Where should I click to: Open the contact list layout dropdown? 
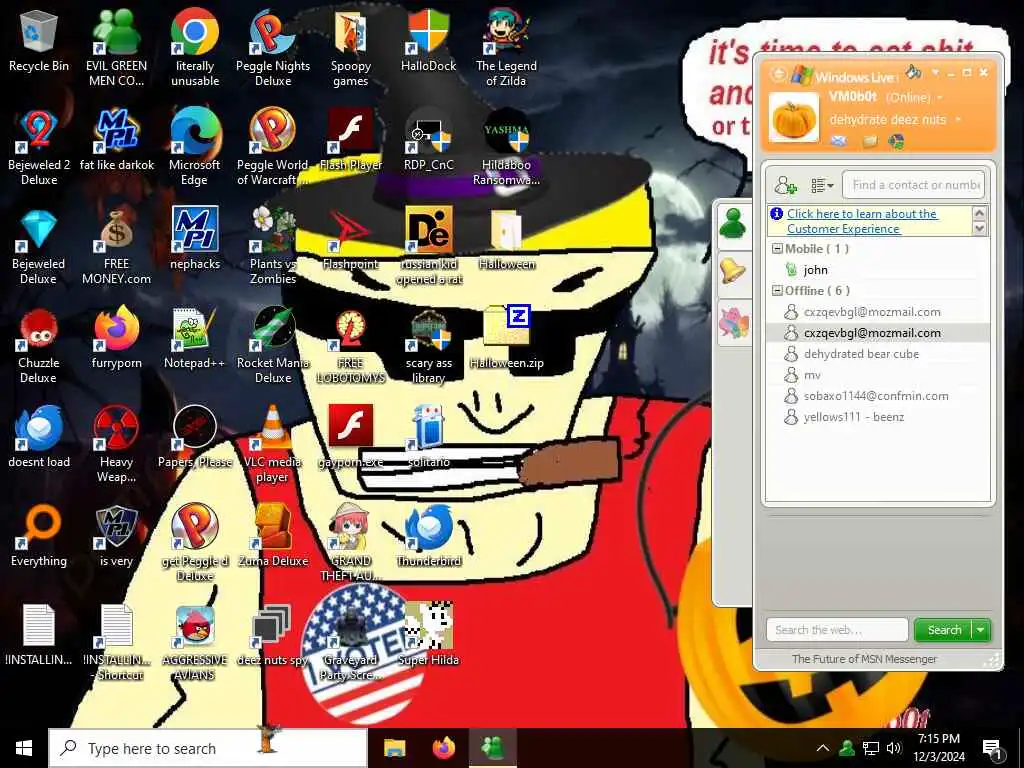click(822, 185)
